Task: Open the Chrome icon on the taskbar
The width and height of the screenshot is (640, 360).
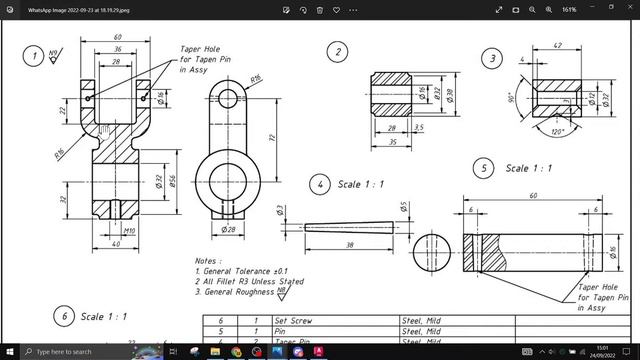Action: [x=236, y=351]
